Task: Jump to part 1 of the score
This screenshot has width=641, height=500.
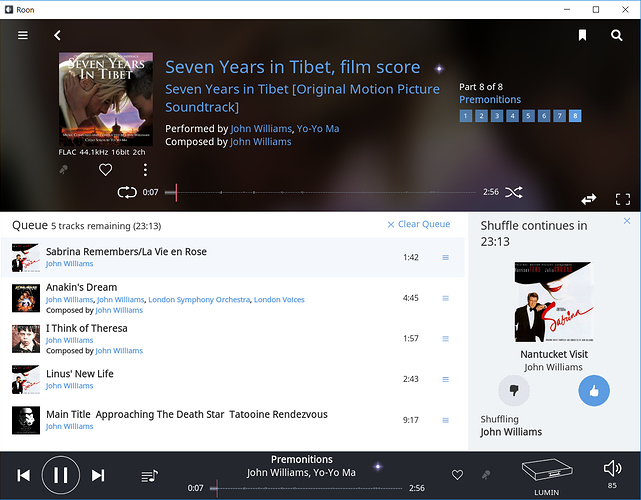Action: pyautogui.click(x=466, y=116)
